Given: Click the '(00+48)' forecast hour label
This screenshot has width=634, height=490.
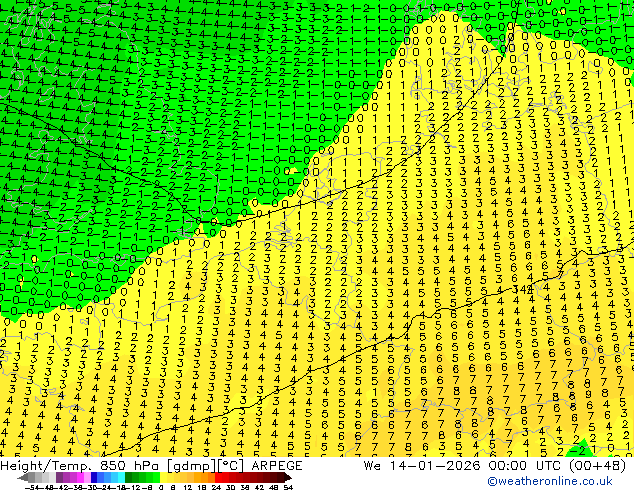Looking at the screenshot, I should pyautogui.click(x=597, y=466).
